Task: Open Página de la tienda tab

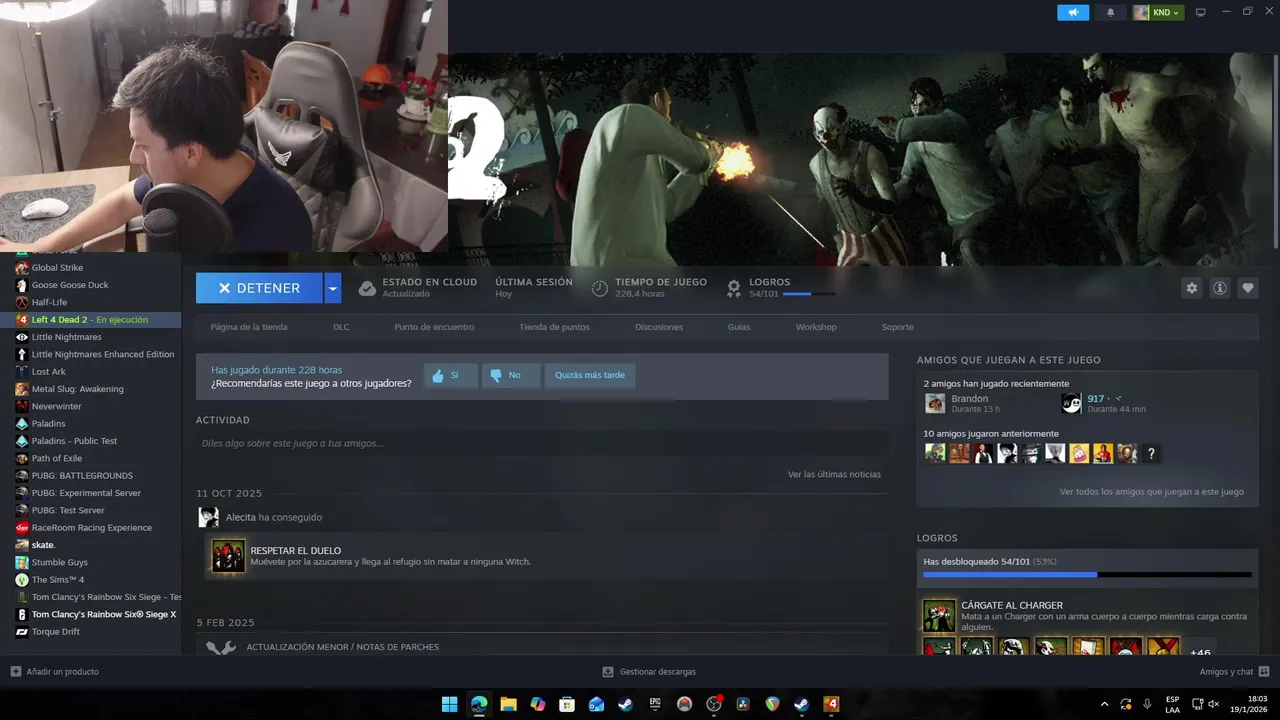Action: (x=249, y=327)
